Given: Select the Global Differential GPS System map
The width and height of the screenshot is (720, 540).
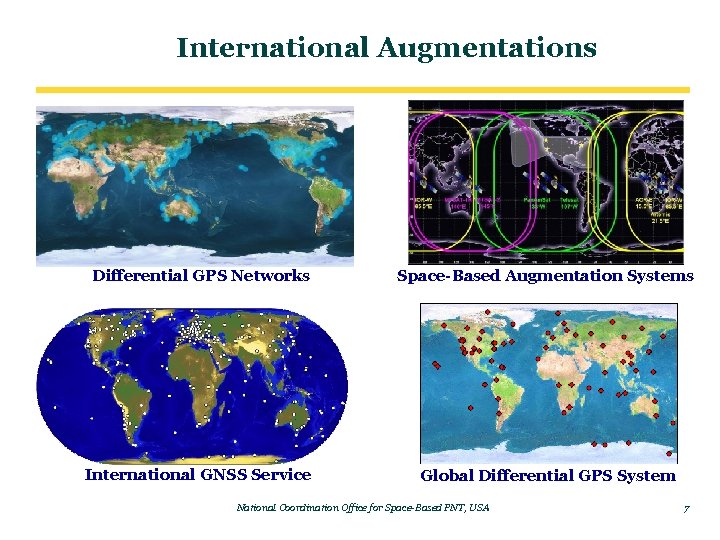Looking at the screenshot, I should 549,383.
